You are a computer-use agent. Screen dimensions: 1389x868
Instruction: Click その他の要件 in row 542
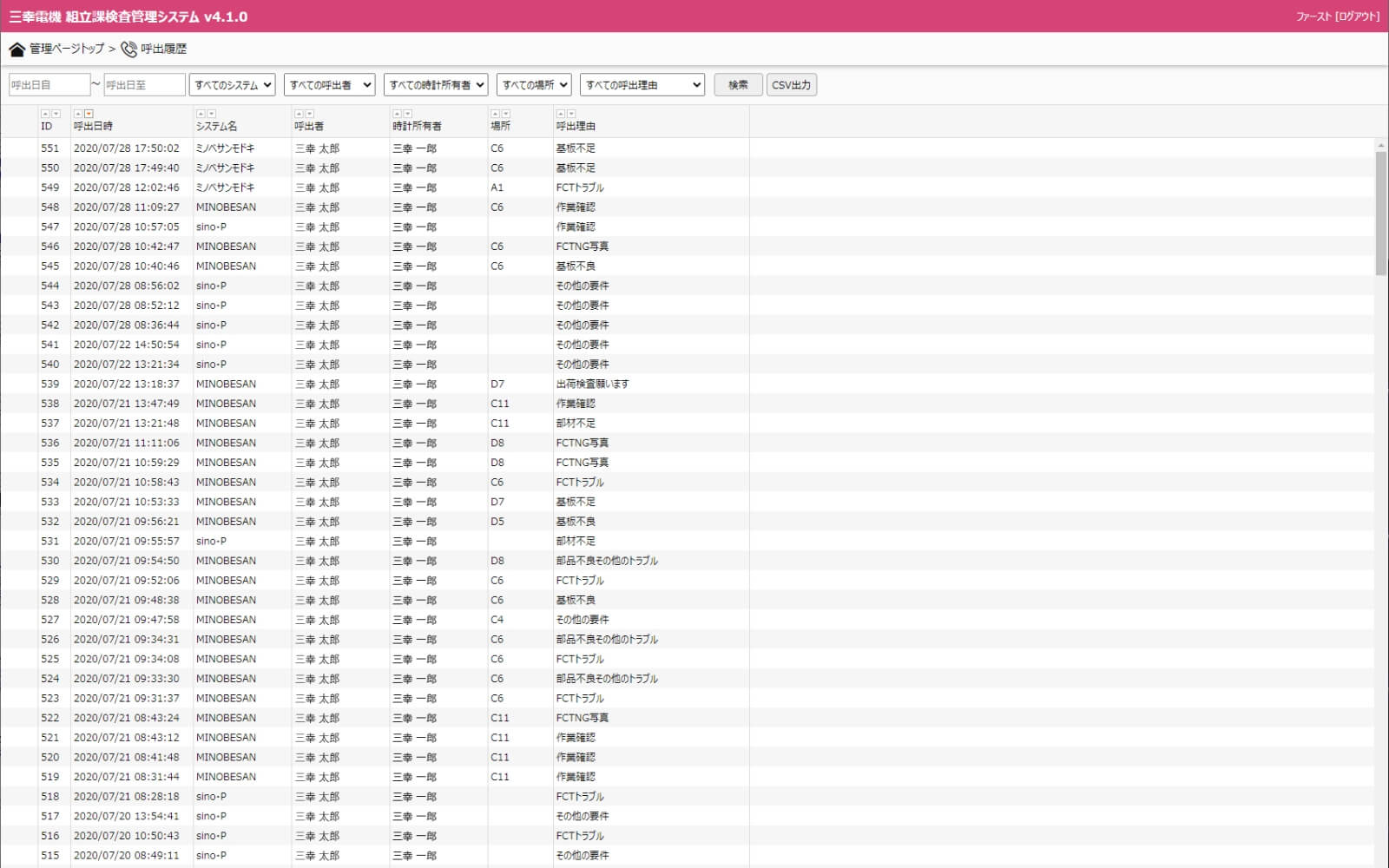(x=583, y=325)
